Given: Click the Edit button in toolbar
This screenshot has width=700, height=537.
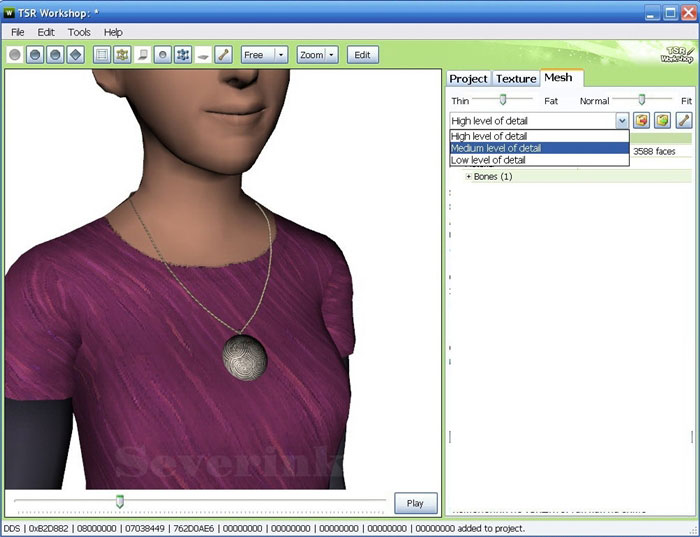Looking at the screenshot, I should pyautogui.click(x=362, y=55).
